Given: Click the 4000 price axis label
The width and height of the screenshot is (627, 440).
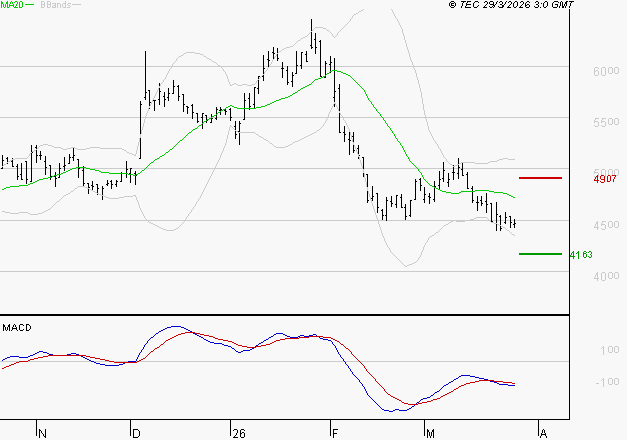Looking at the screenshot, I should click(x=606, y=276).
